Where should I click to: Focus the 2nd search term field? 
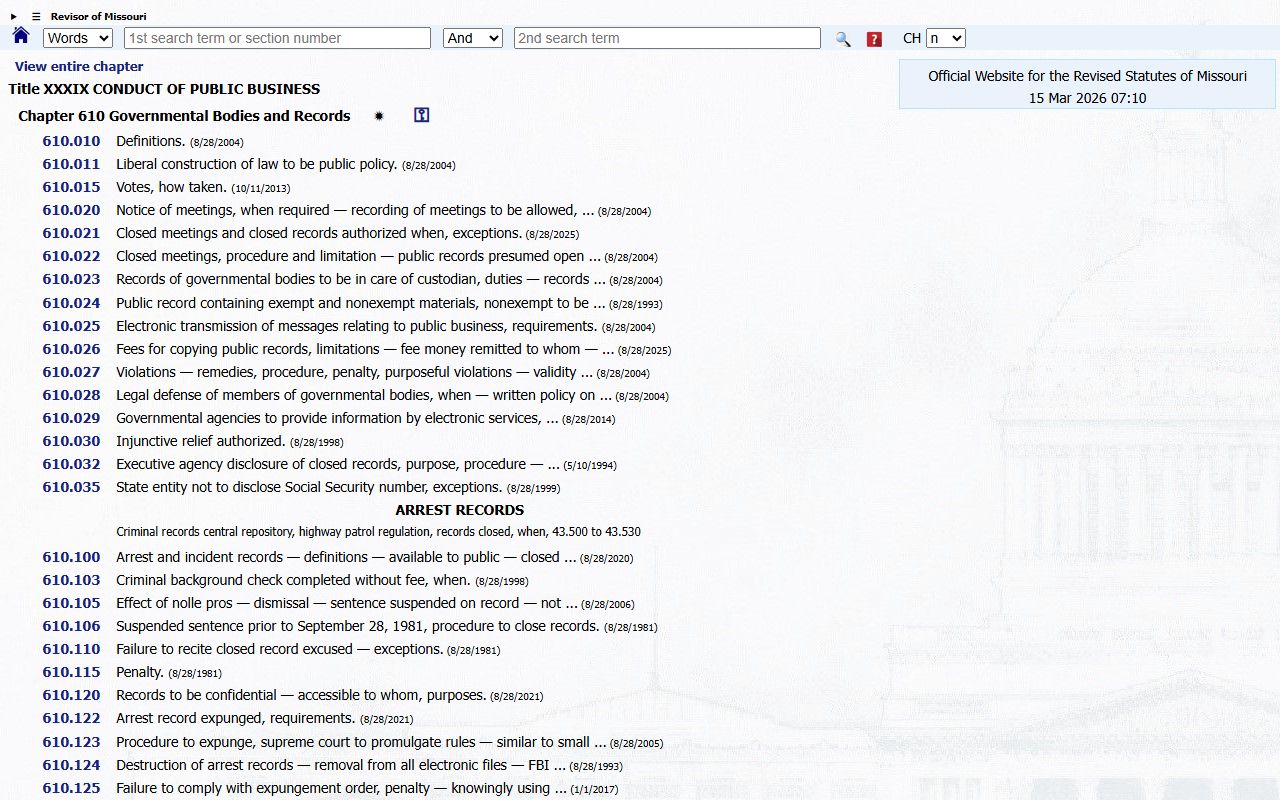(667, 38)
